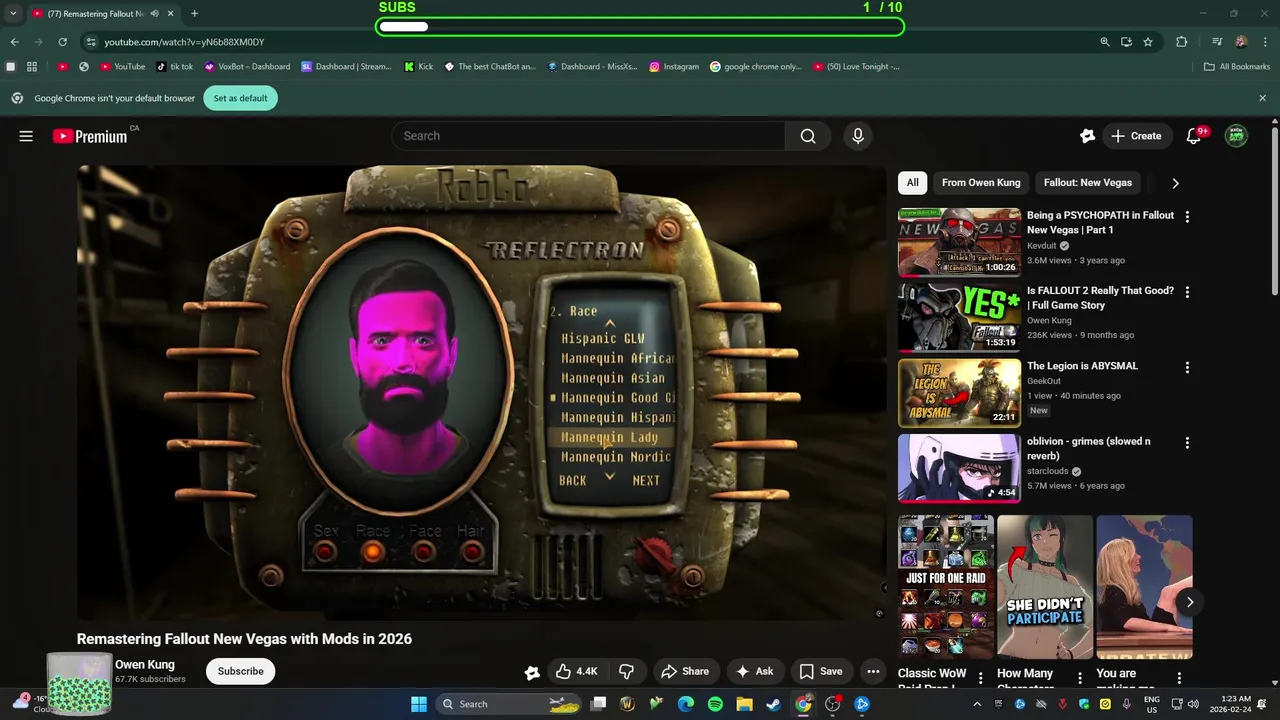Click 'Set as default' button
Image resolution: width=1280 pixels, height=720 pixels.
pyautogui.click(x=240, y=98)
